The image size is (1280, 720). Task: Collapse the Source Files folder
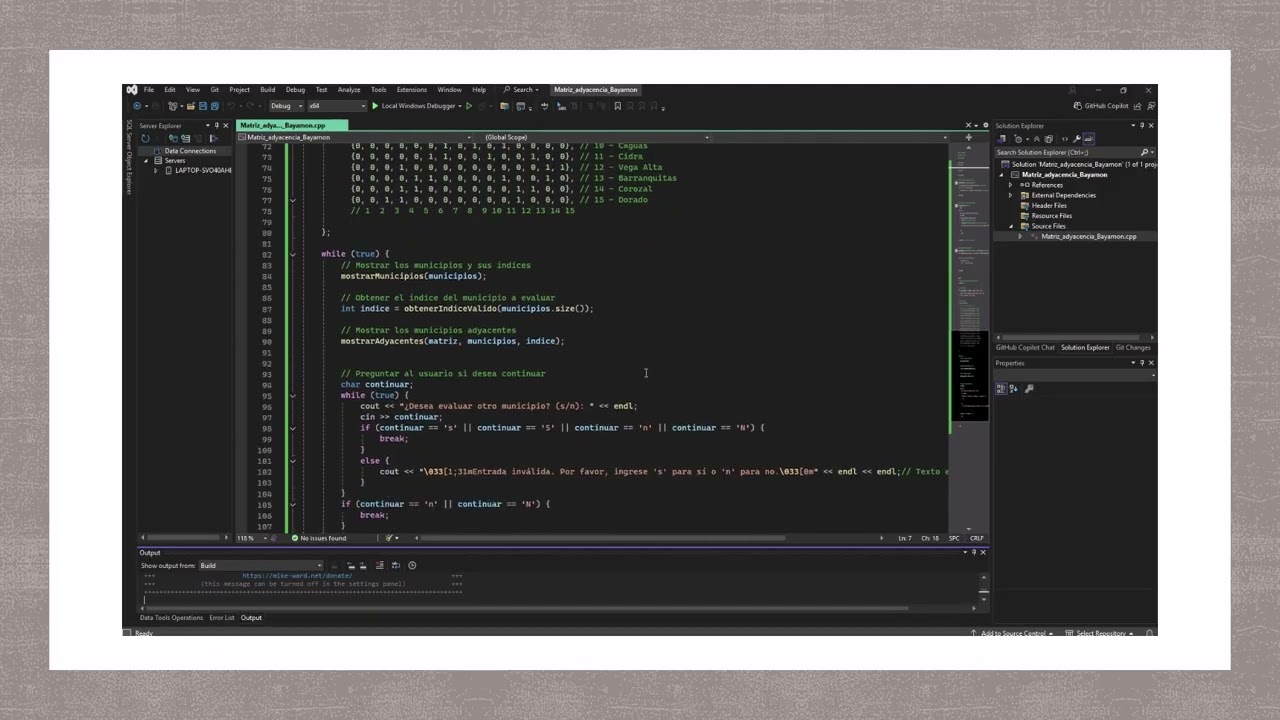coord(1011,226)
